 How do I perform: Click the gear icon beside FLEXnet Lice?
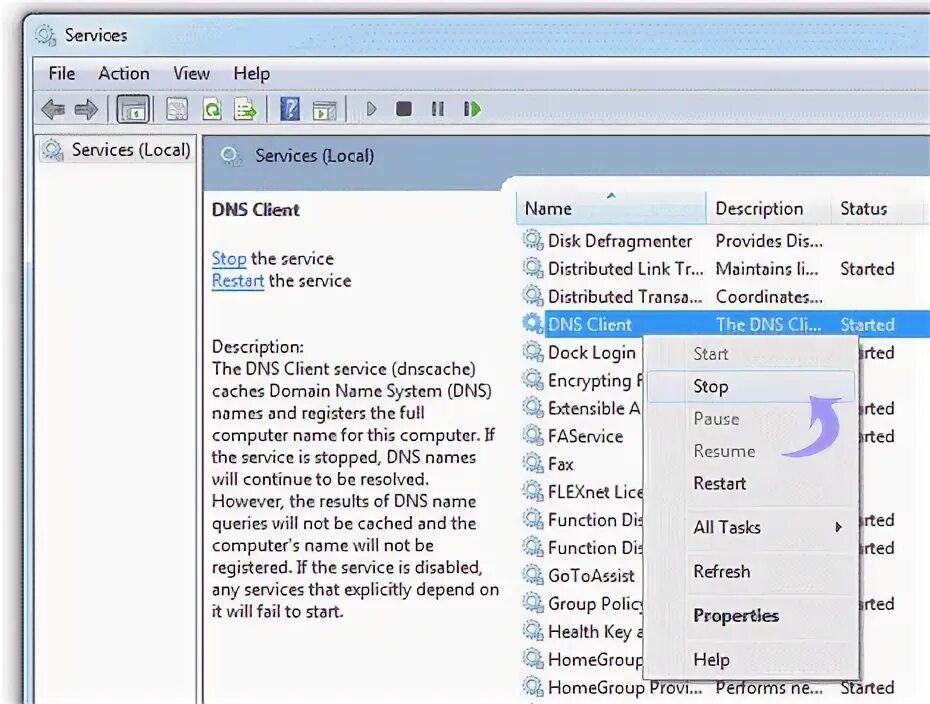point(533,491)
